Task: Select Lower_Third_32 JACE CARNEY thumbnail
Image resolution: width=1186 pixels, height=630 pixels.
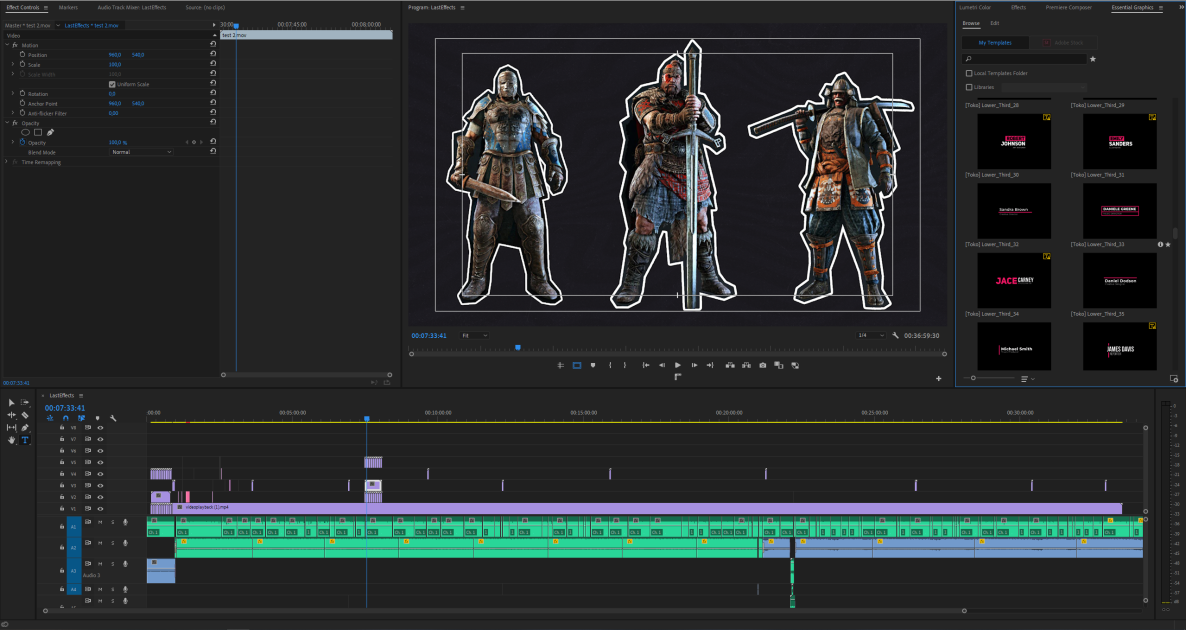Action: point(1014,281)
